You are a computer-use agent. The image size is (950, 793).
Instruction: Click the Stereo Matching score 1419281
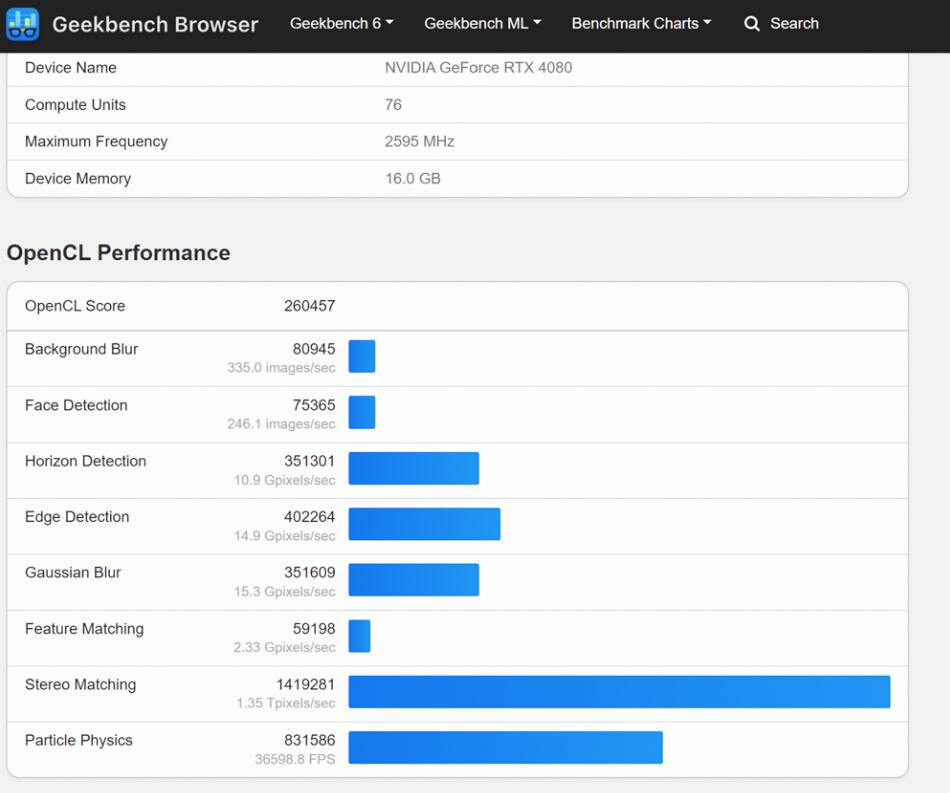coord(305,685)
